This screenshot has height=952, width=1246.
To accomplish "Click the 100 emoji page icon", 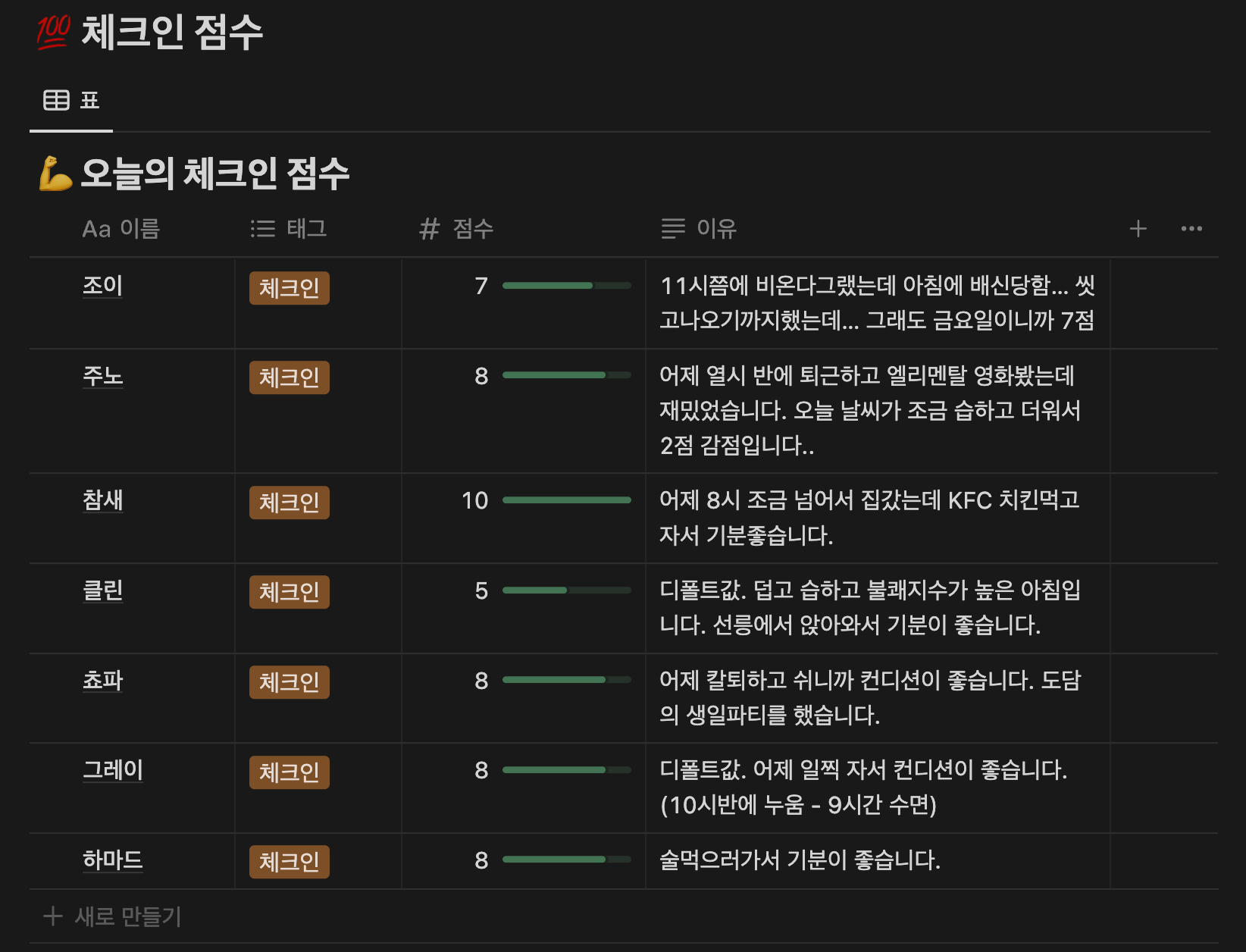I will click(x=53, y=33).
